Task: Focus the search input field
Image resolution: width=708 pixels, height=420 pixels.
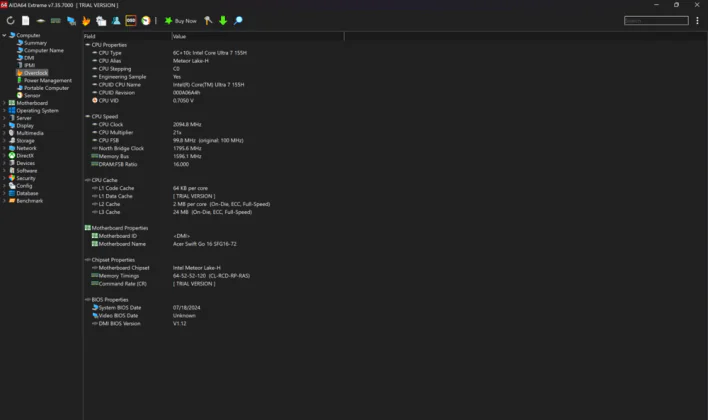Action: [656, 21]
